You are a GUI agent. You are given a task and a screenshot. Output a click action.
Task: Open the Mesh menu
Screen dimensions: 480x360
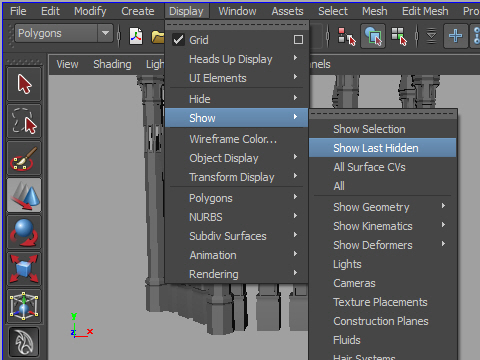(375, 11)
